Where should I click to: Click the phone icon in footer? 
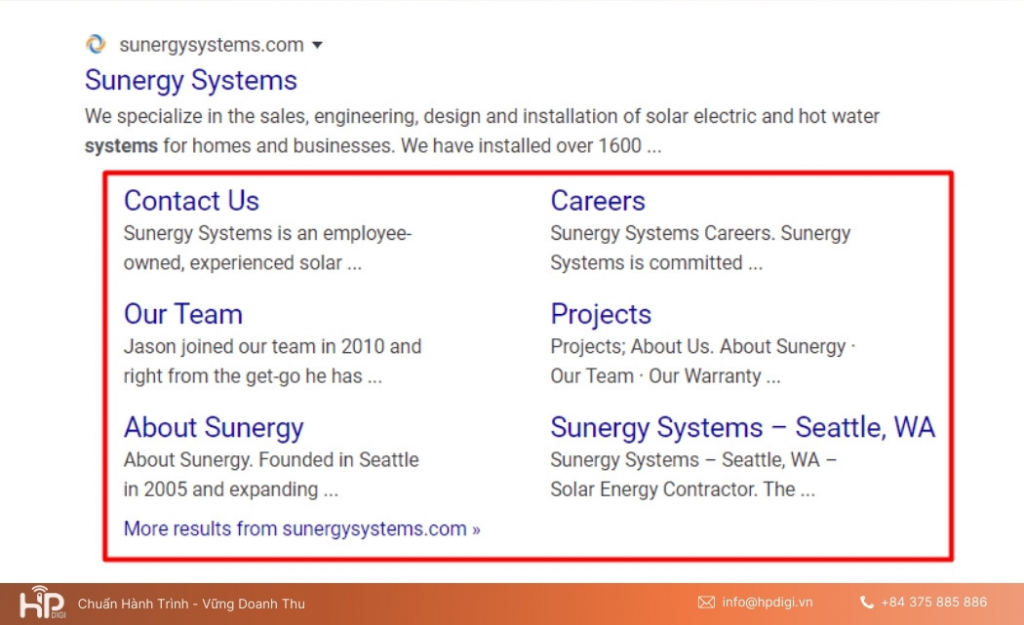(867, 602)
